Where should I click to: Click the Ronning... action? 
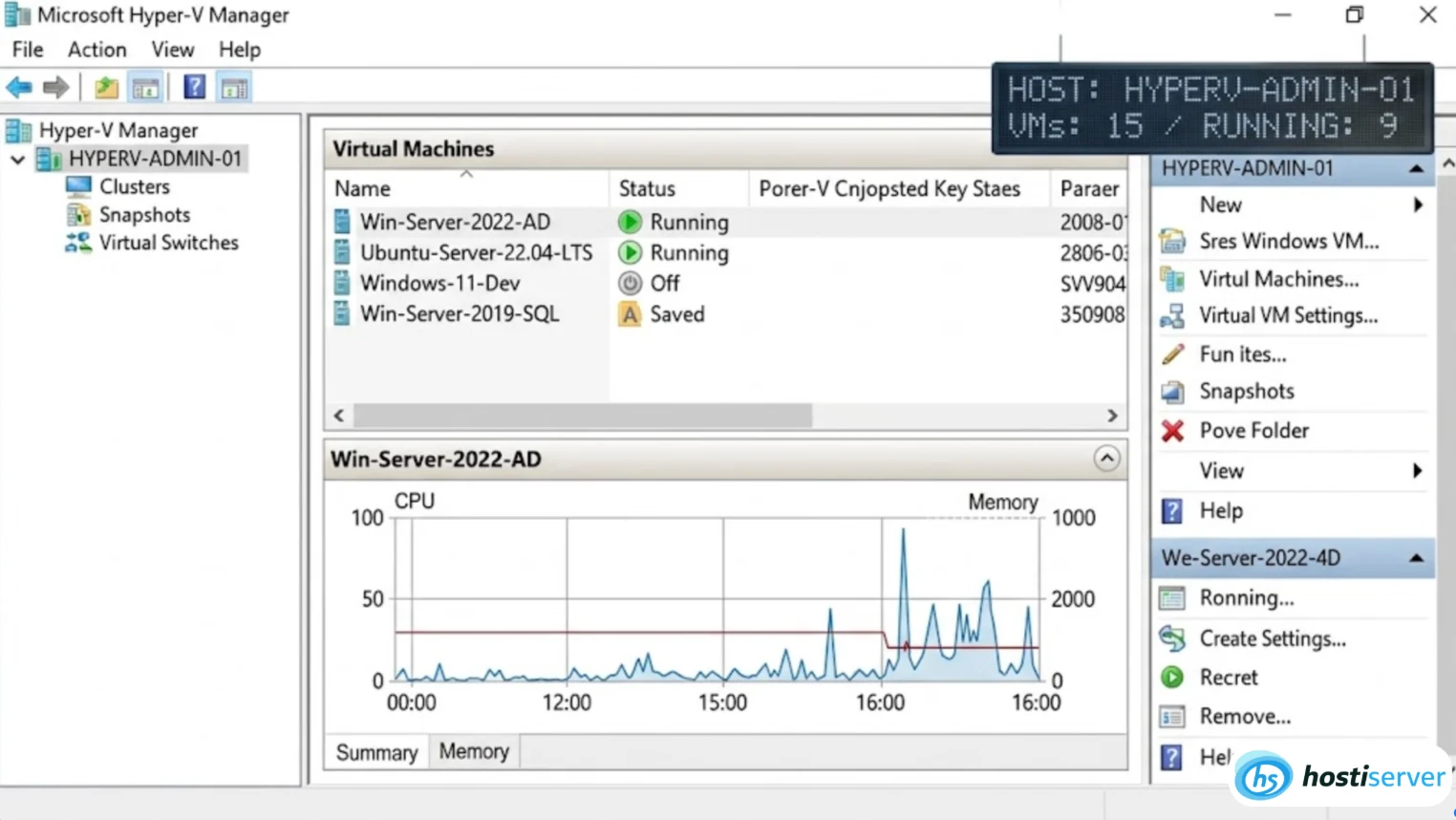(1246, 598)
